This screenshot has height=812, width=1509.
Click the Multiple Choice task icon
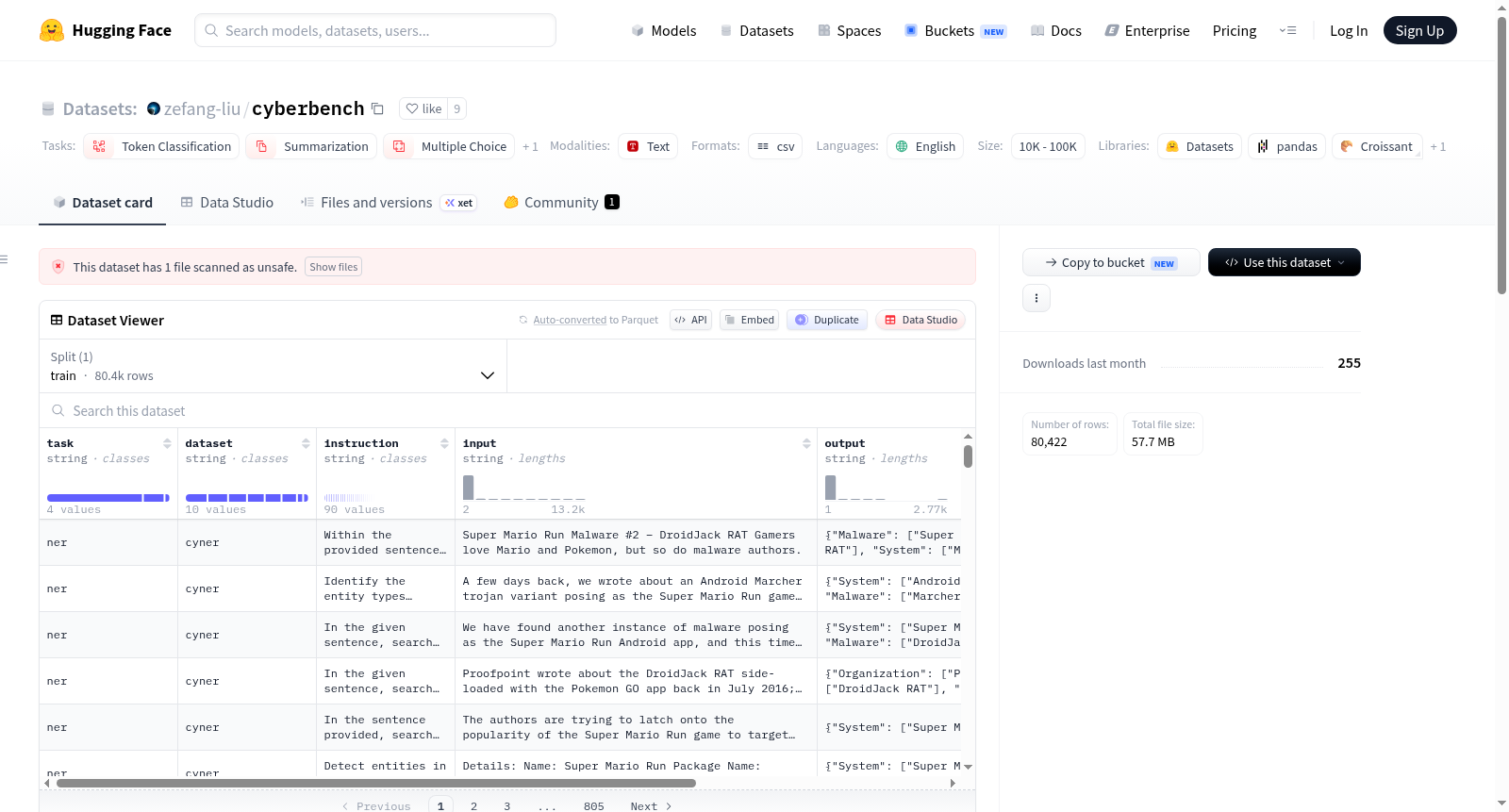click(400, 146)
